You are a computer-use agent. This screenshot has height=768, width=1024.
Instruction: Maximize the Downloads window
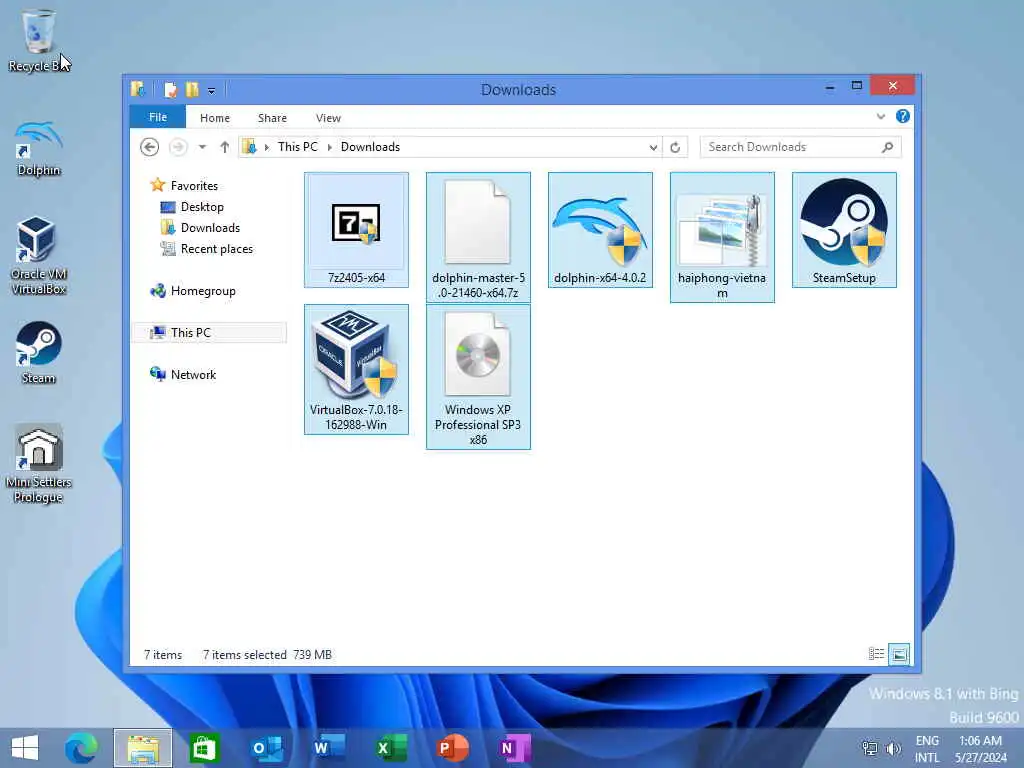coord(857,86)
